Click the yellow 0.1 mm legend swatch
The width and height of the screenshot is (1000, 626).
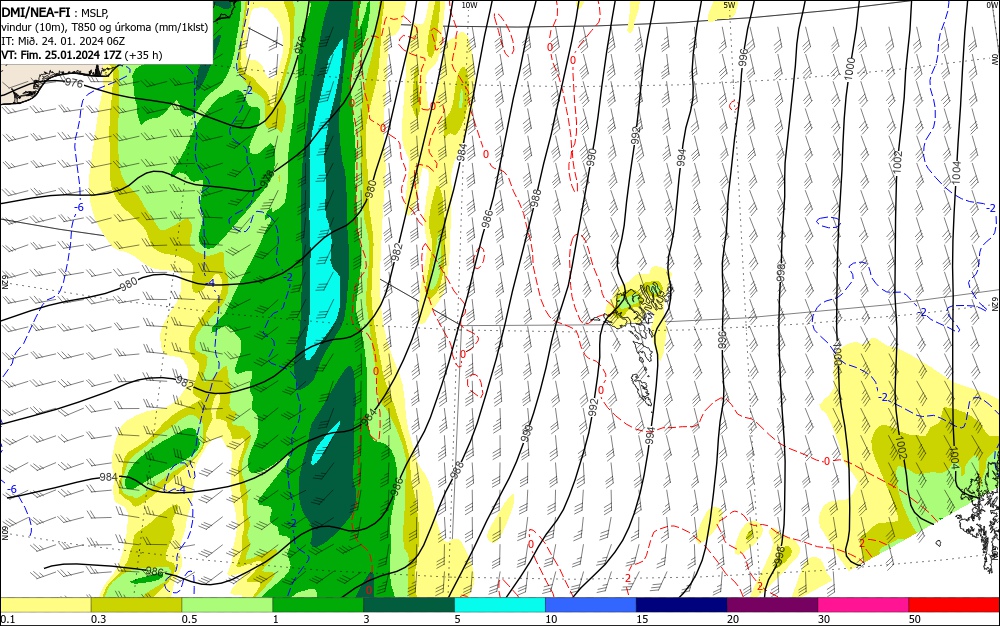point(45,605)
